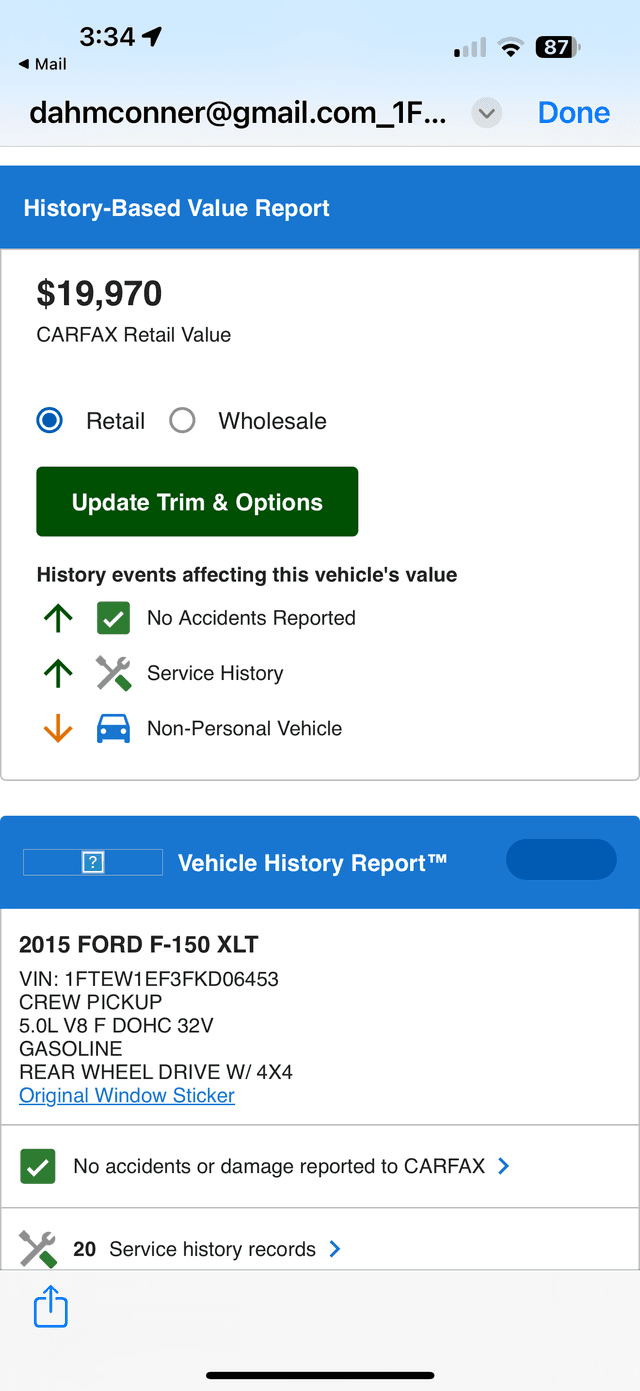Open the file title dropdown chevron
Viewport: 640px width, 1391px height.
click(x=487, y=113)
